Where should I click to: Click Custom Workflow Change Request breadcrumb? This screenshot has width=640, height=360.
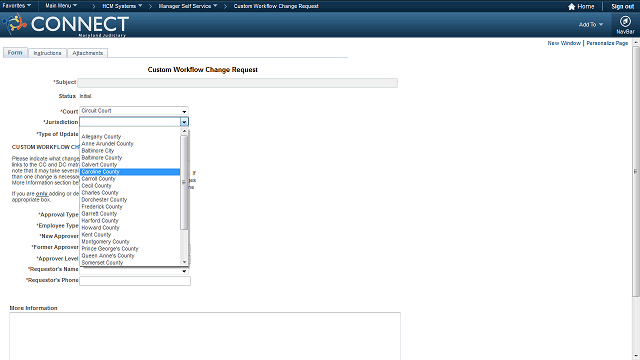276,6
